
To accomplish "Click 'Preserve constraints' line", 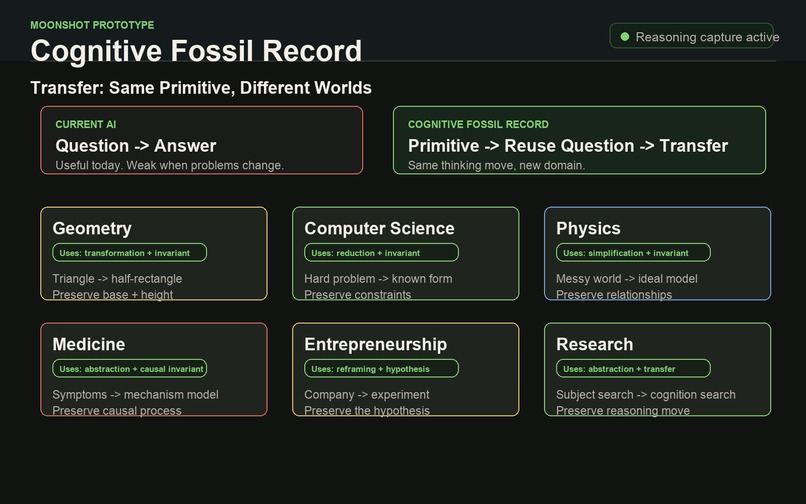I will [358, 295].
